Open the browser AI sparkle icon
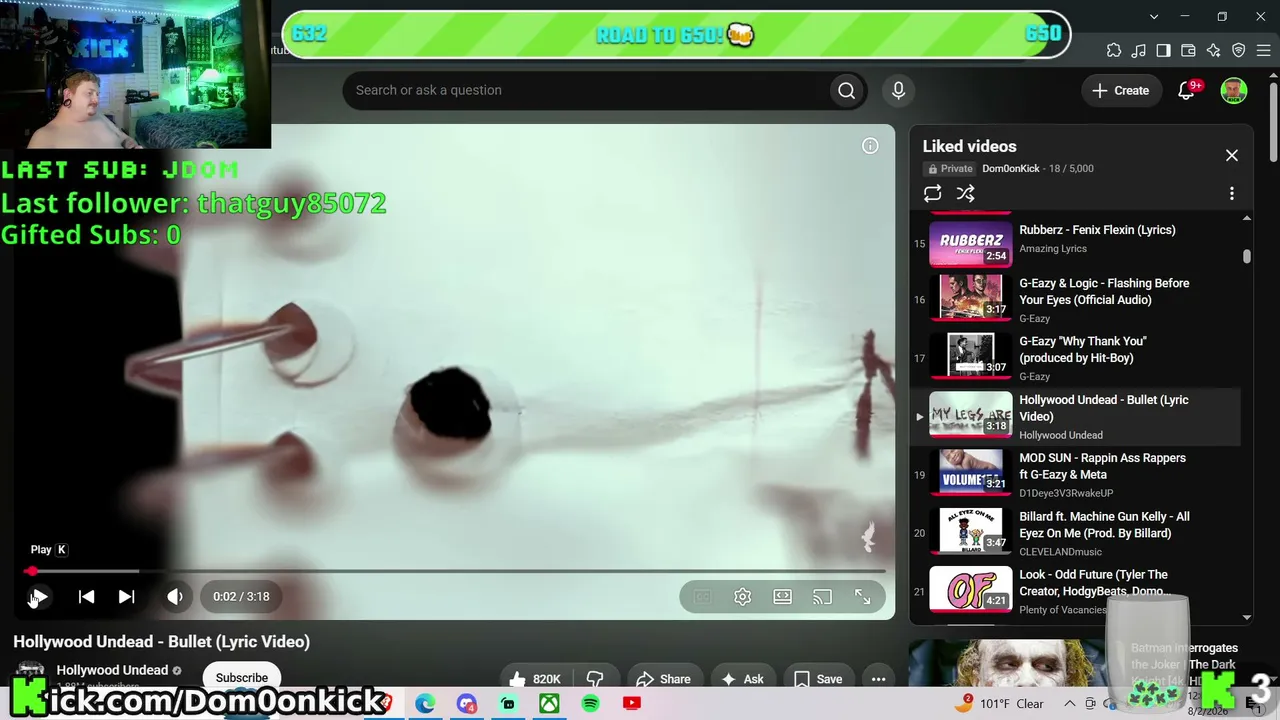The width and height of the screenshot is (1280, 720). coord(1214,51)
